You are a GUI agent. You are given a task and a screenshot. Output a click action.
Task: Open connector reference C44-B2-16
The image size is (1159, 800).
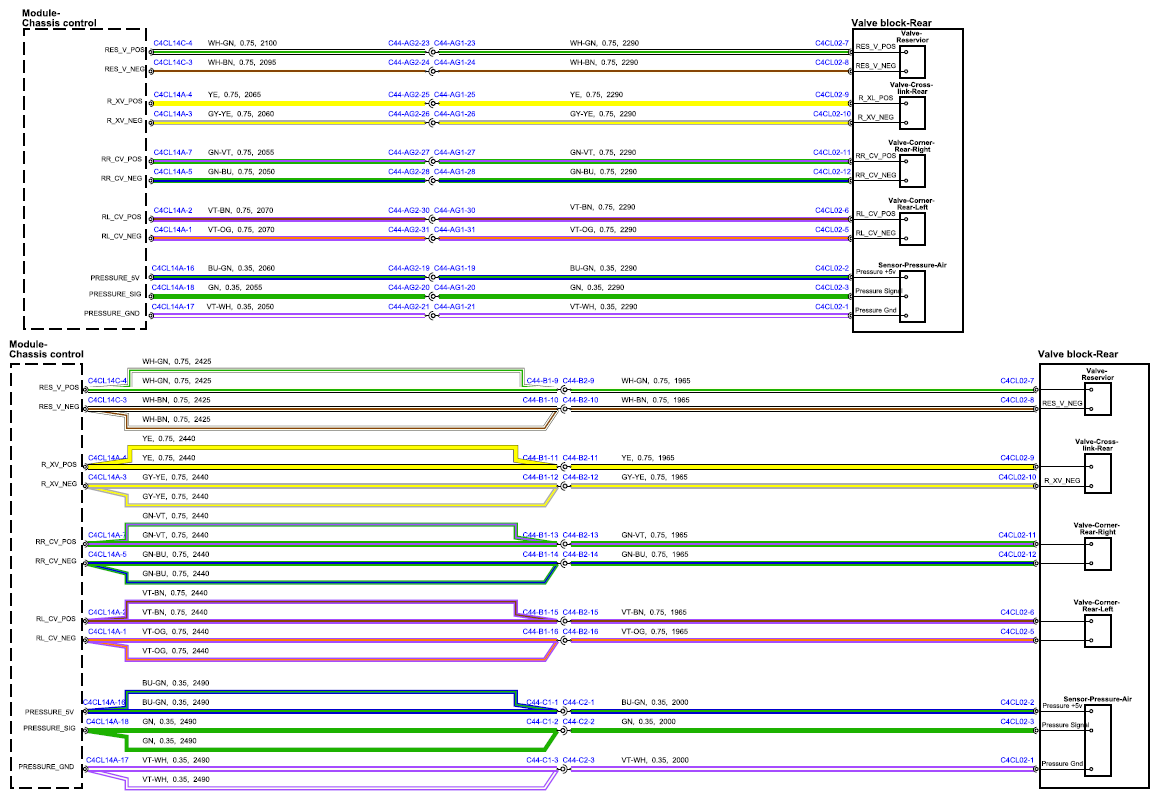click(x=580, y=632)
